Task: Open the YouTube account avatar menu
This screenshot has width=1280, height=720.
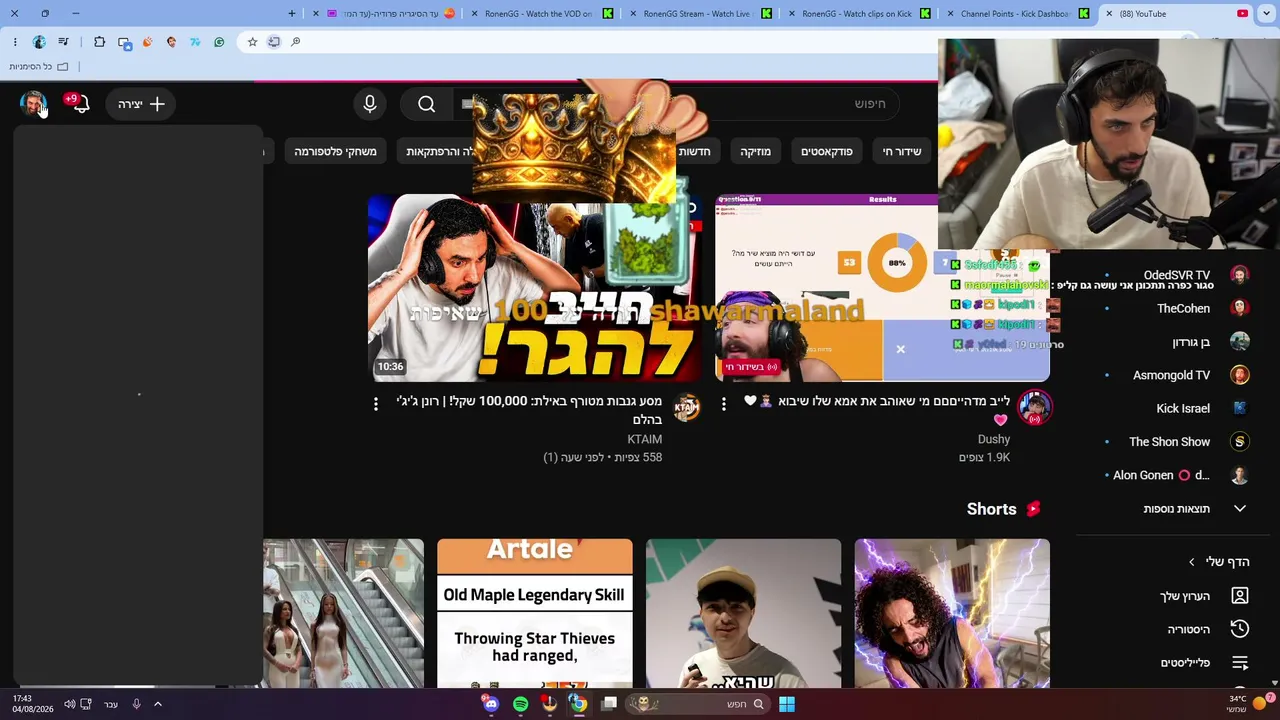Action: point(33,104)
